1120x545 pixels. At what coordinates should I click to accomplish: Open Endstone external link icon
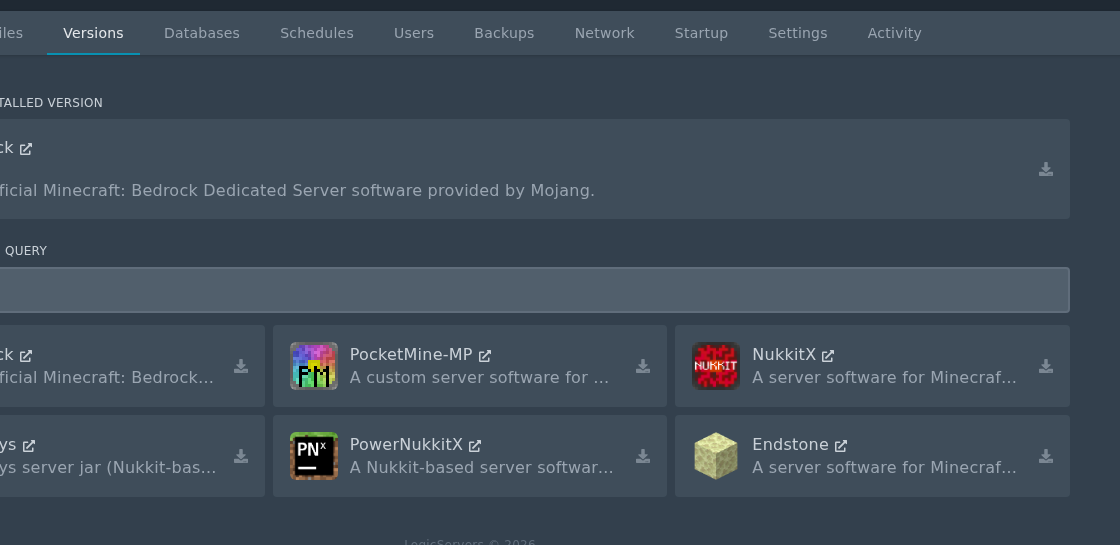pyautogui.click(x=841, y=446)
